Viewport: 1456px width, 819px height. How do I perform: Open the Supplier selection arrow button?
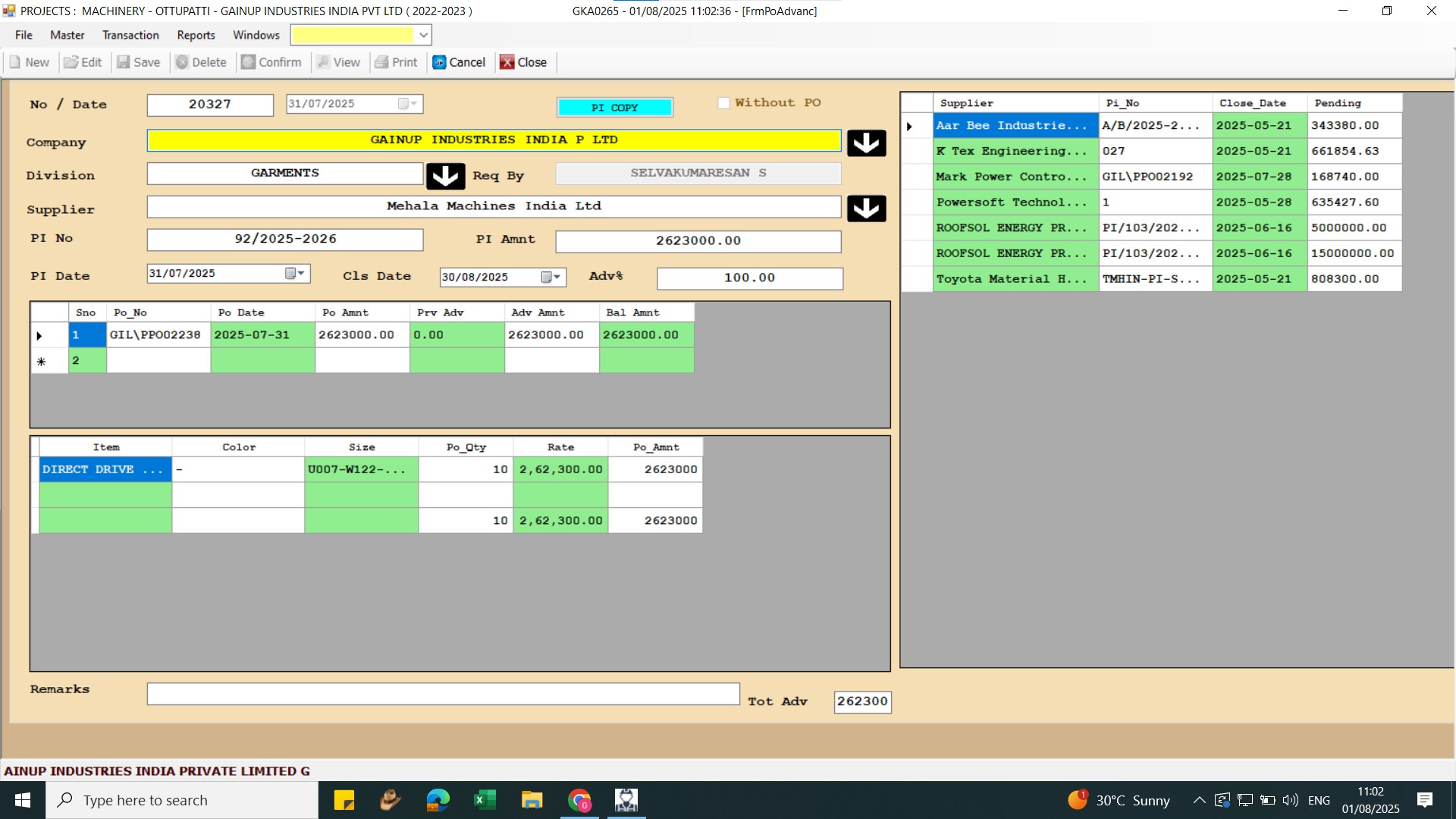click(x=866, y=209)
